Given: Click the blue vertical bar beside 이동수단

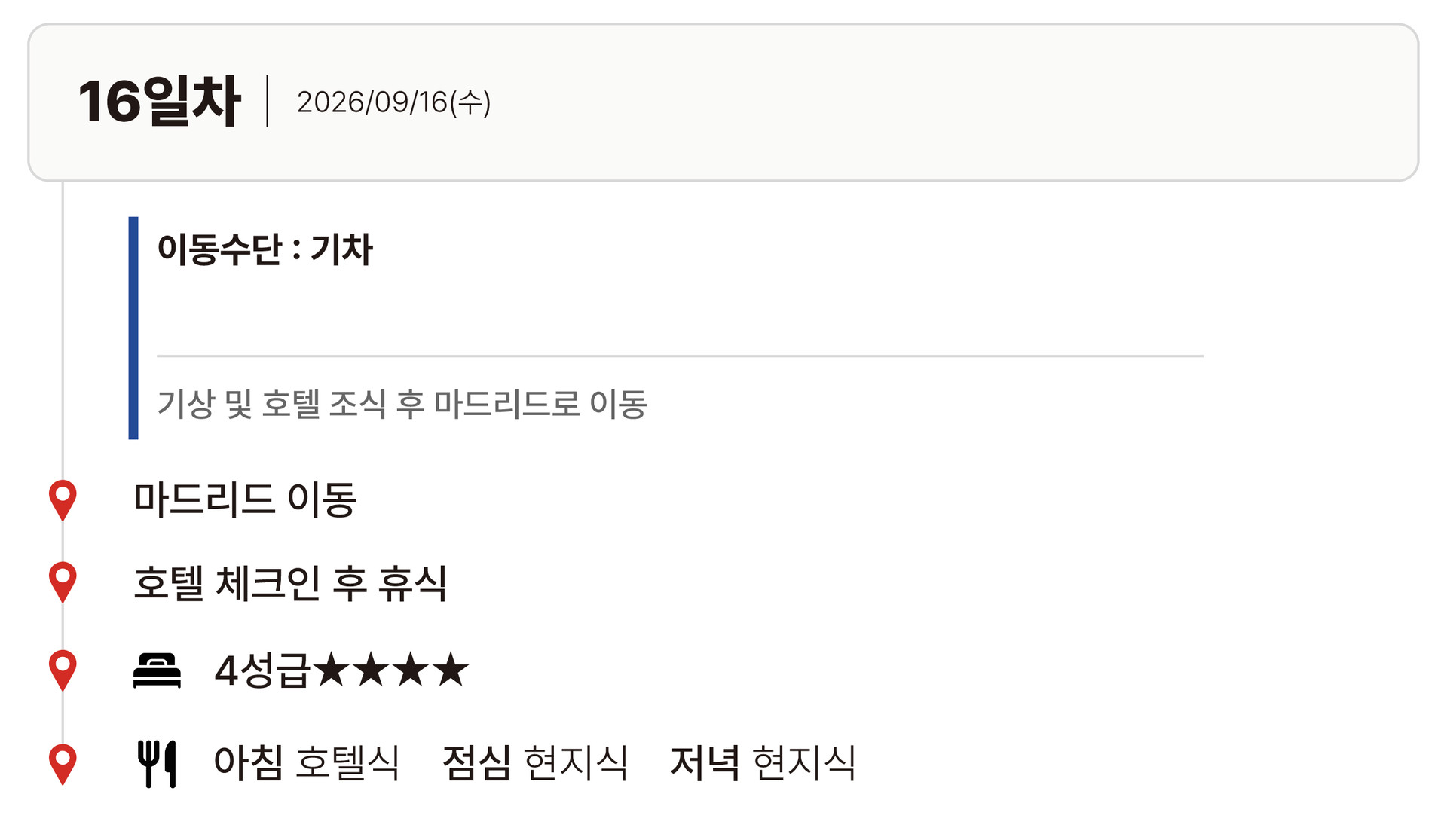Looking at the screenshot, I should pyautogui.click(x=133, y=328).
